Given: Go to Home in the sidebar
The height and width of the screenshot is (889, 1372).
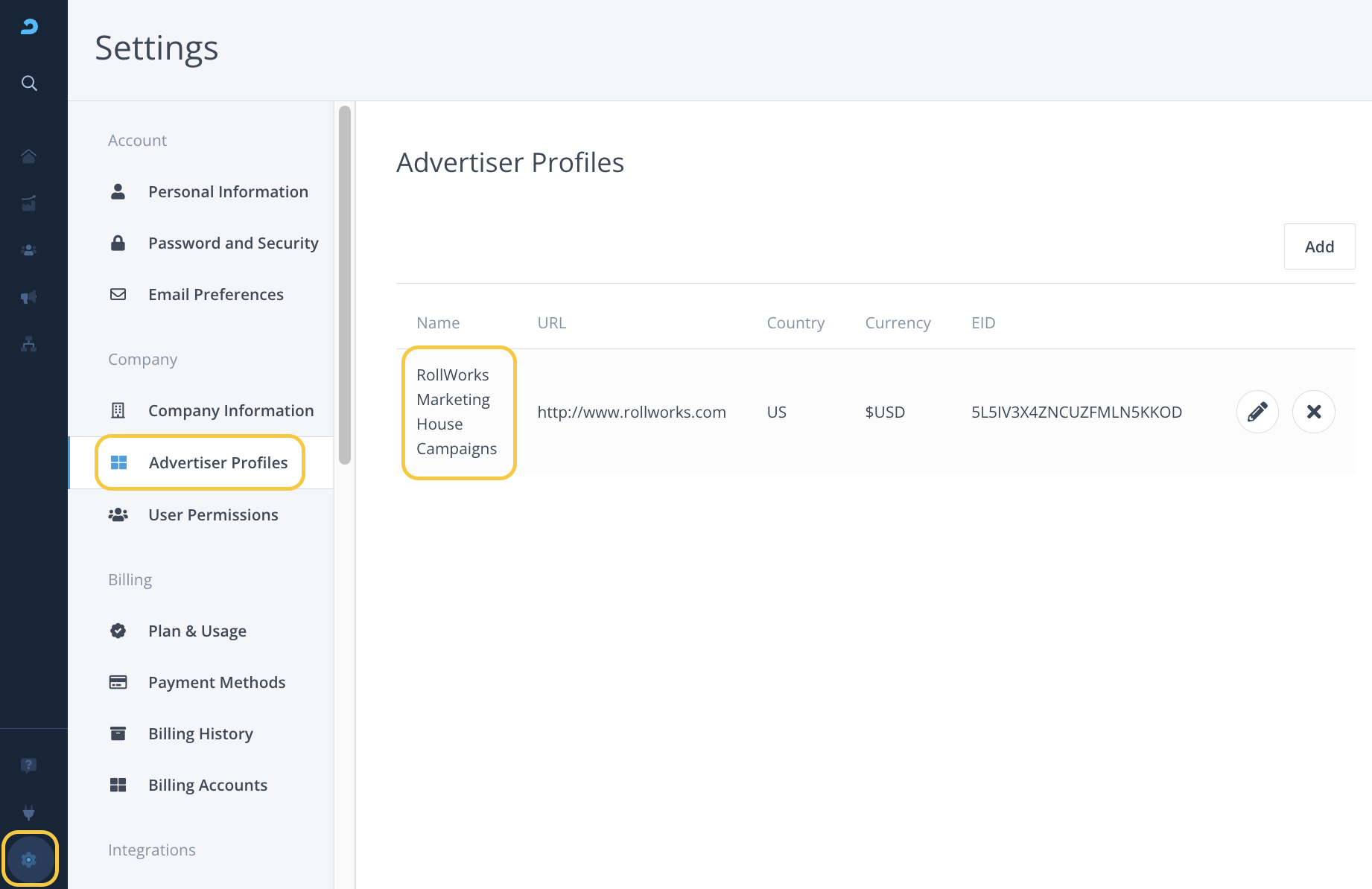Looking at the screenshot, I should [x=29, y=156].
